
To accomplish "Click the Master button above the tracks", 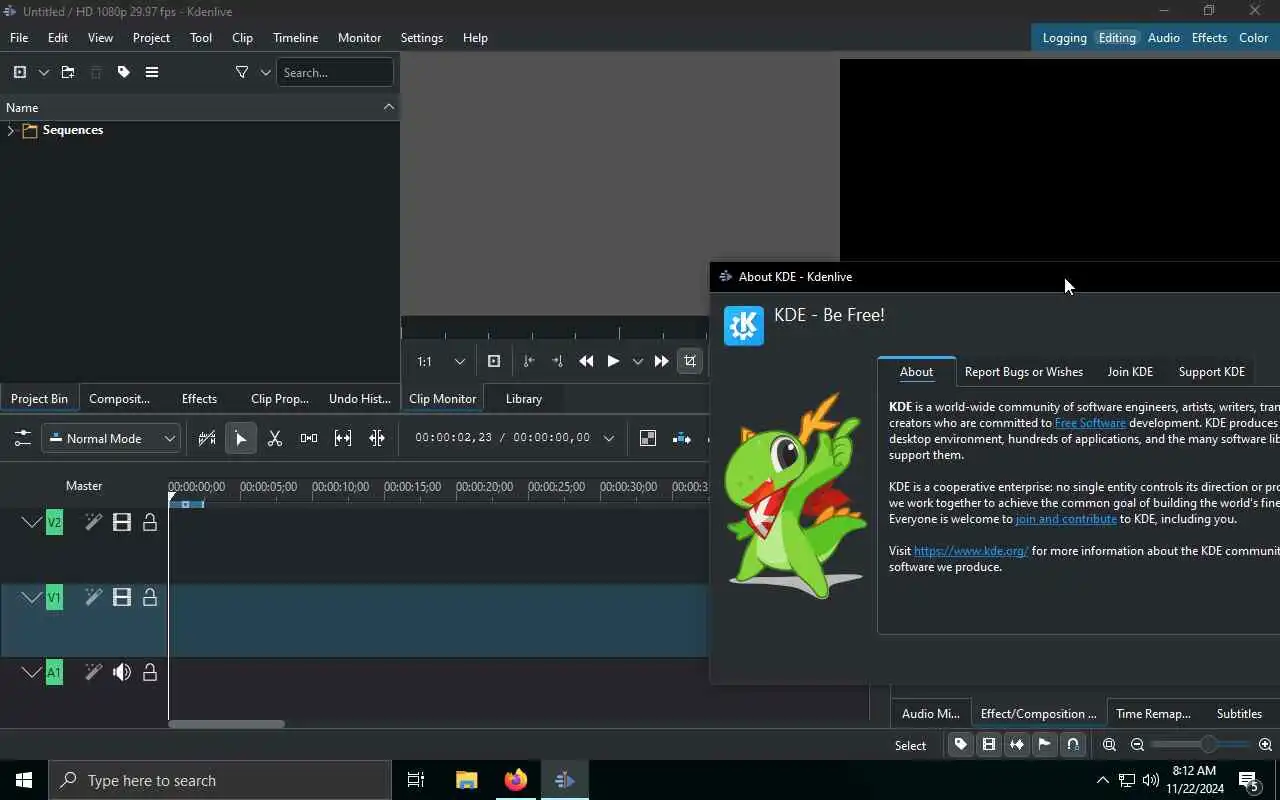I will (84, 485).
